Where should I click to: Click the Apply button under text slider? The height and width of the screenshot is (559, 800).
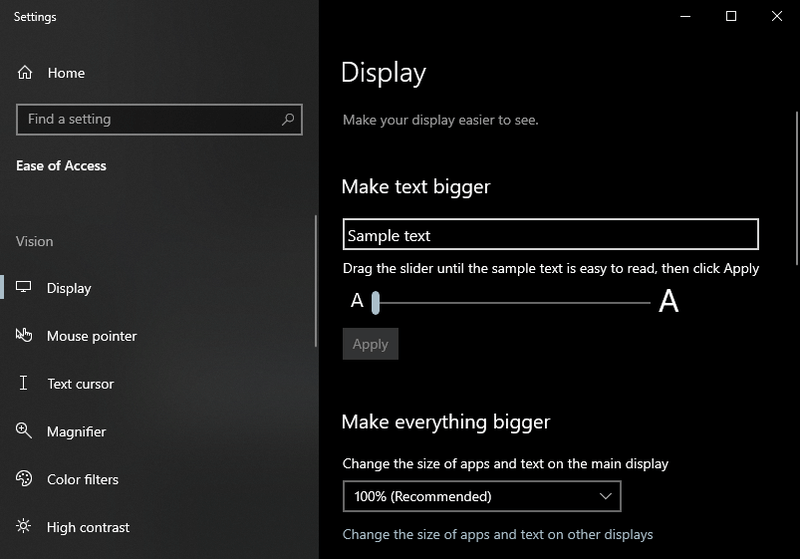click(370, 344)
